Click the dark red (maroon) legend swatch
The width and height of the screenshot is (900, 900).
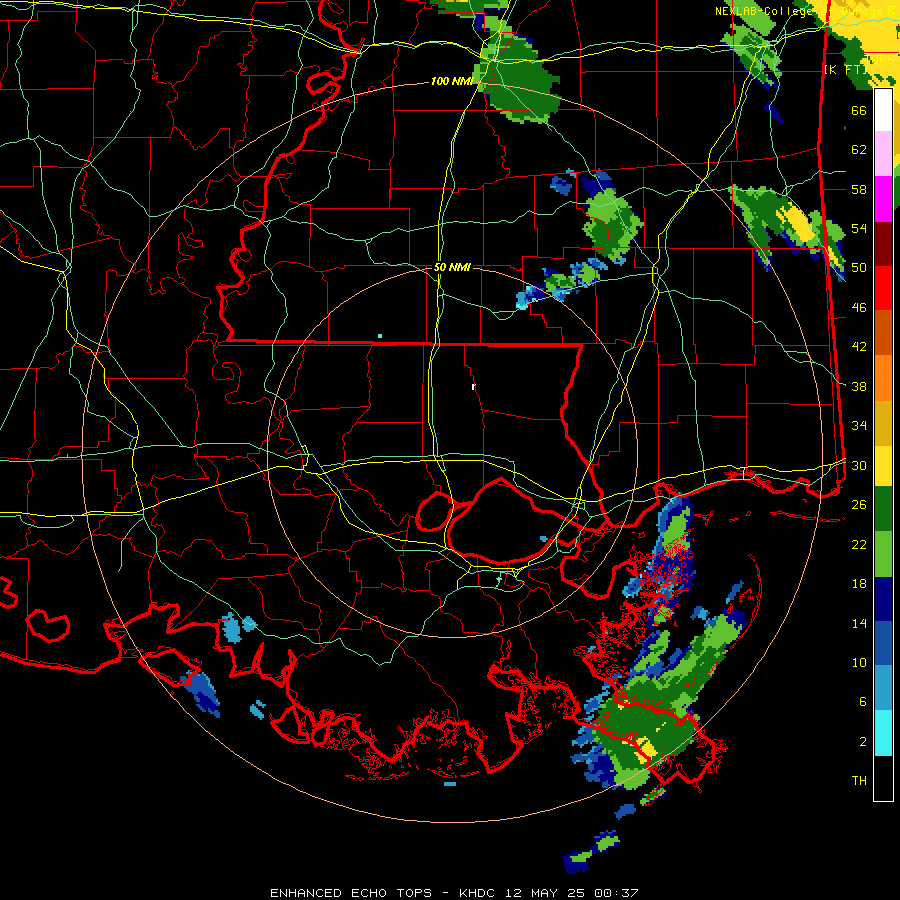click(x=883, y=244)
